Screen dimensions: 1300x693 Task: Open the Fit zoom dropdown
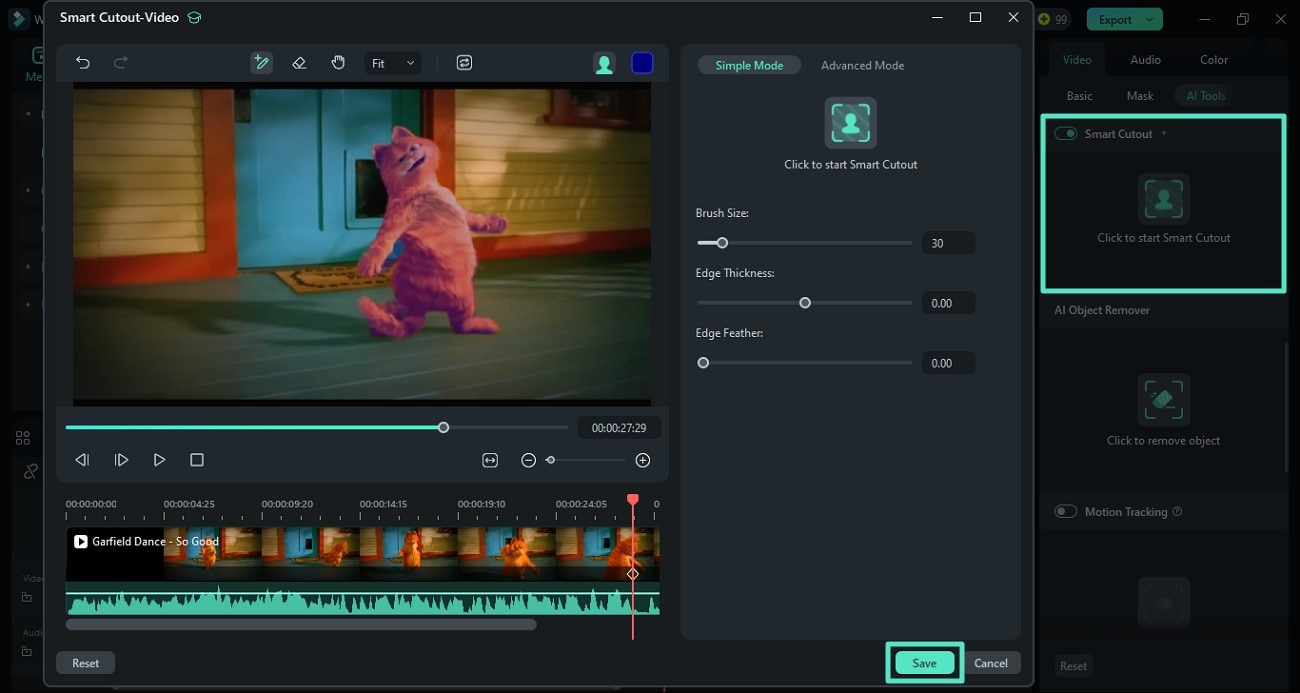pyautogui.click(x=392, y=63)
